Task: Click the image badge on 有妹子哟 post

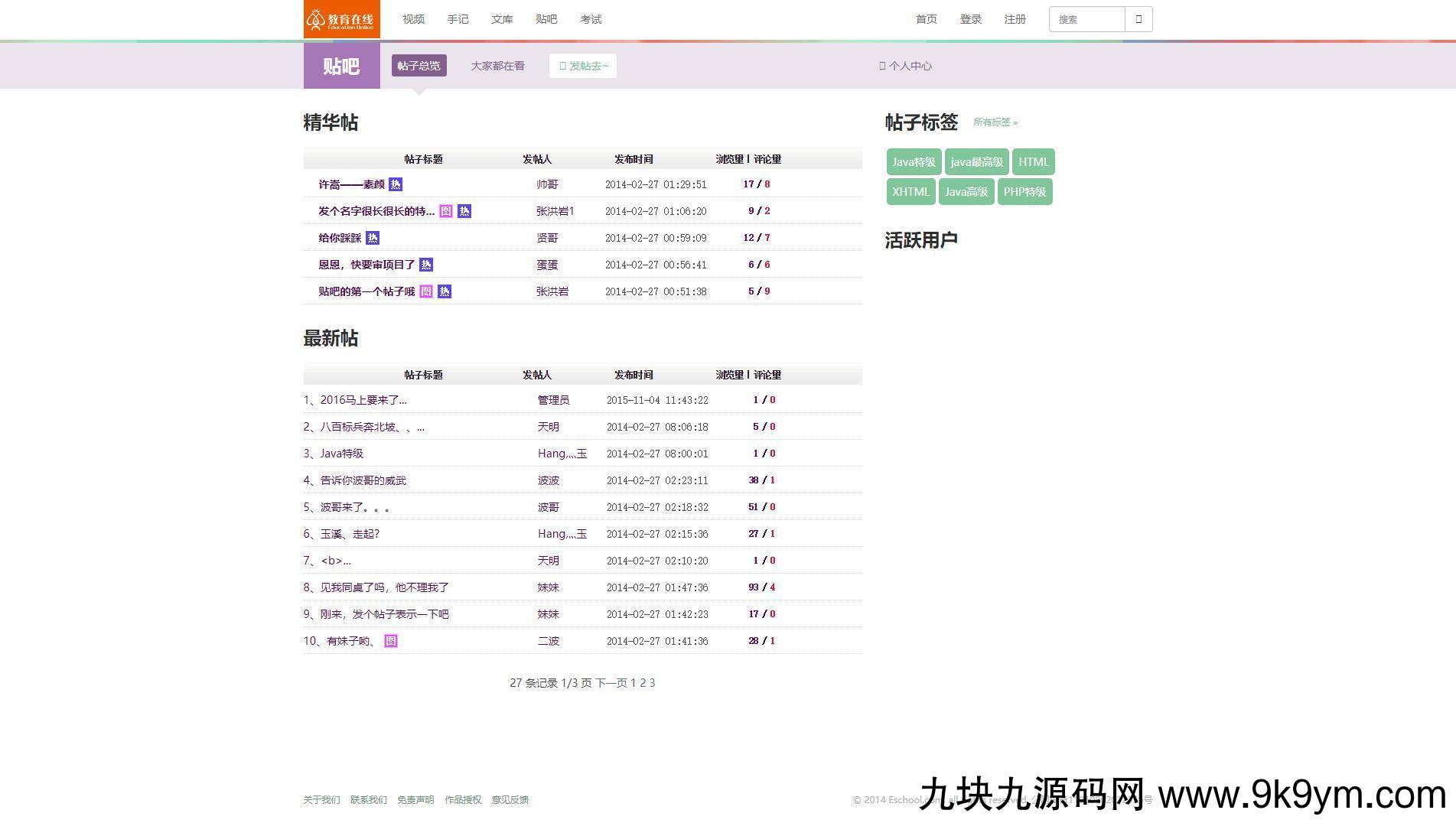Action: click(x=390, y=641)
